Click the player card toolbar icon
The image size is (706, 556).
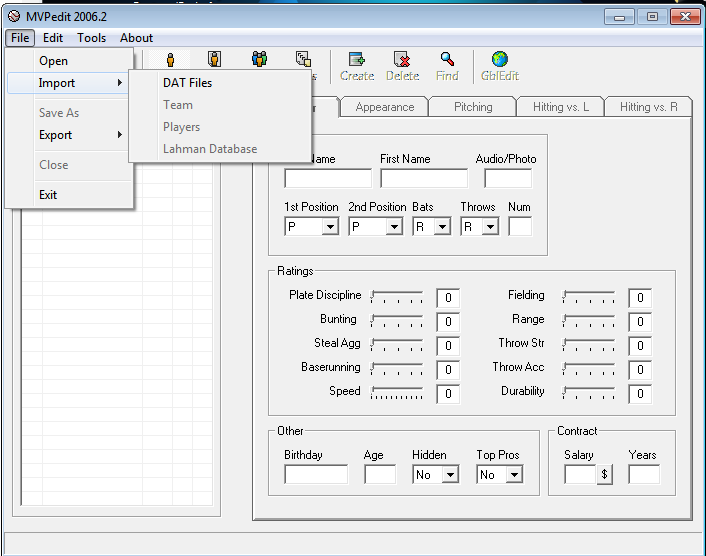(214, 59)
